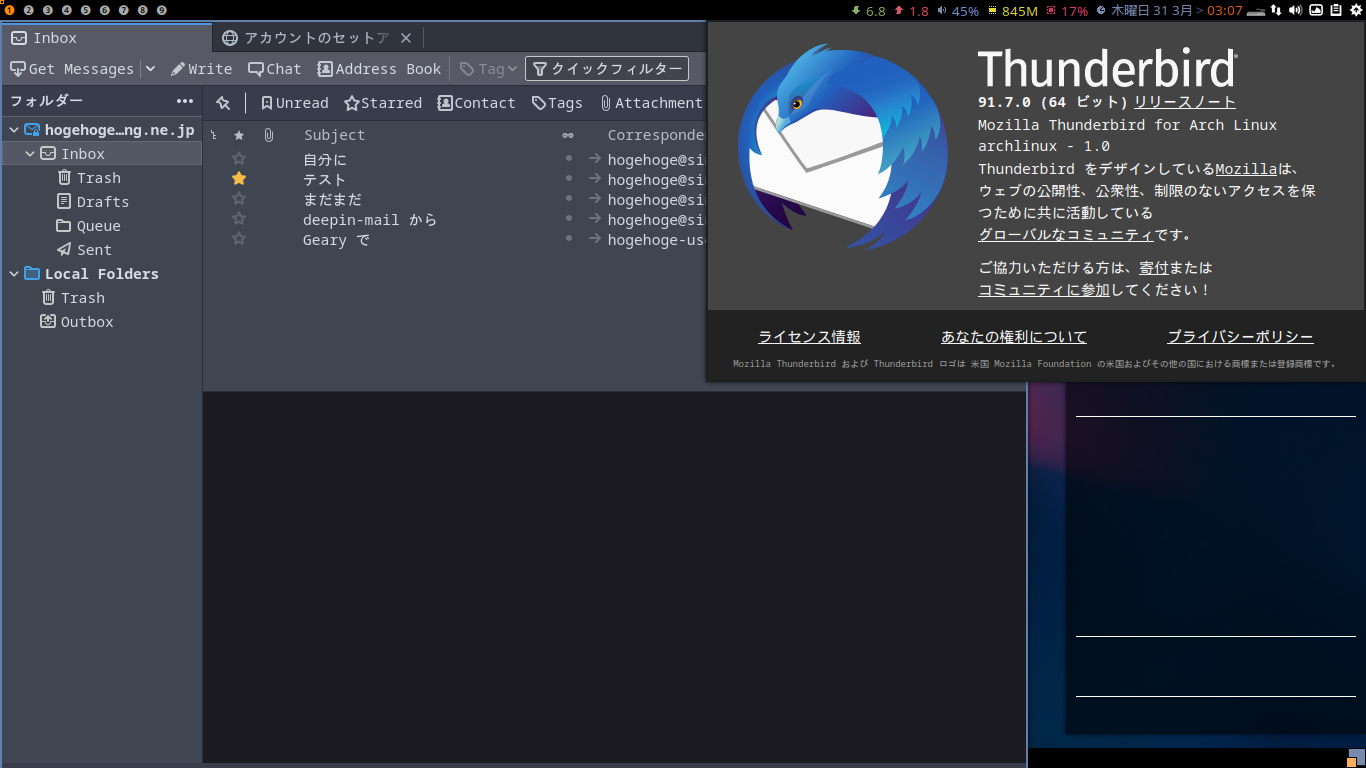Close the アカウントのセットアップ tab
The width and height of the screenshot is (1366, 768).
point(406,38)
